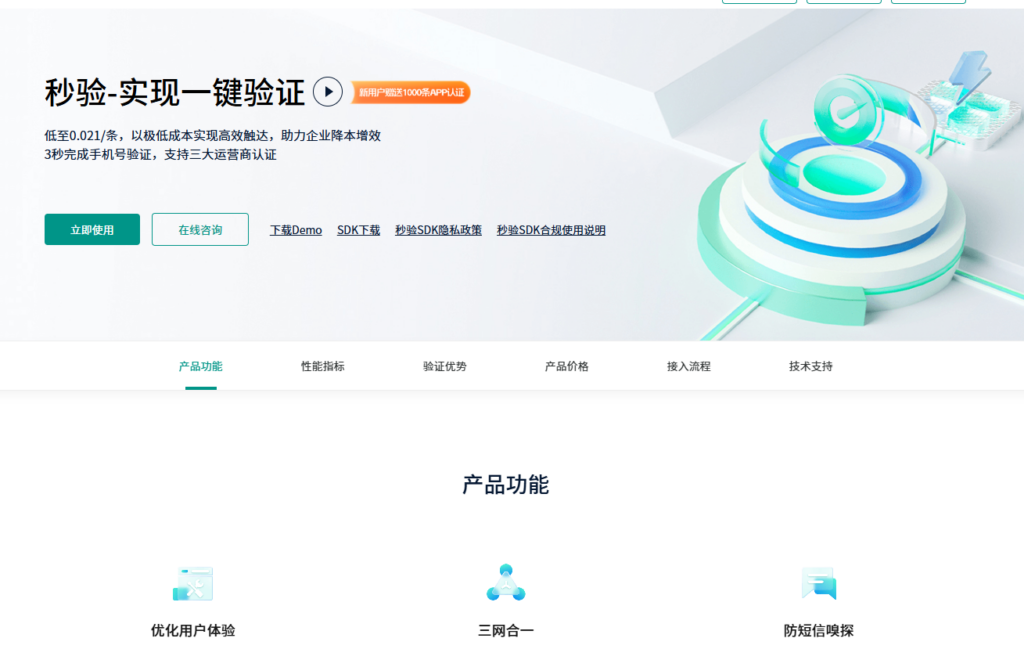The image size is (1024, 649).
Task: Open the 下载Demo link
Action: (x=295, y=229)
